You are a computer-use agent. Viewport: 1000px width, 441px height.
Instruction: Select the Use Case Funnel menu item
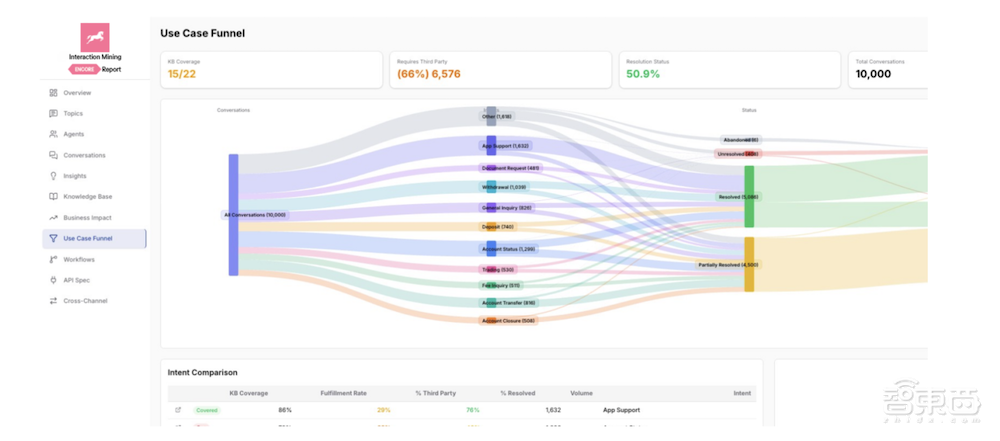pyautogui.click(x=94, y=239)
